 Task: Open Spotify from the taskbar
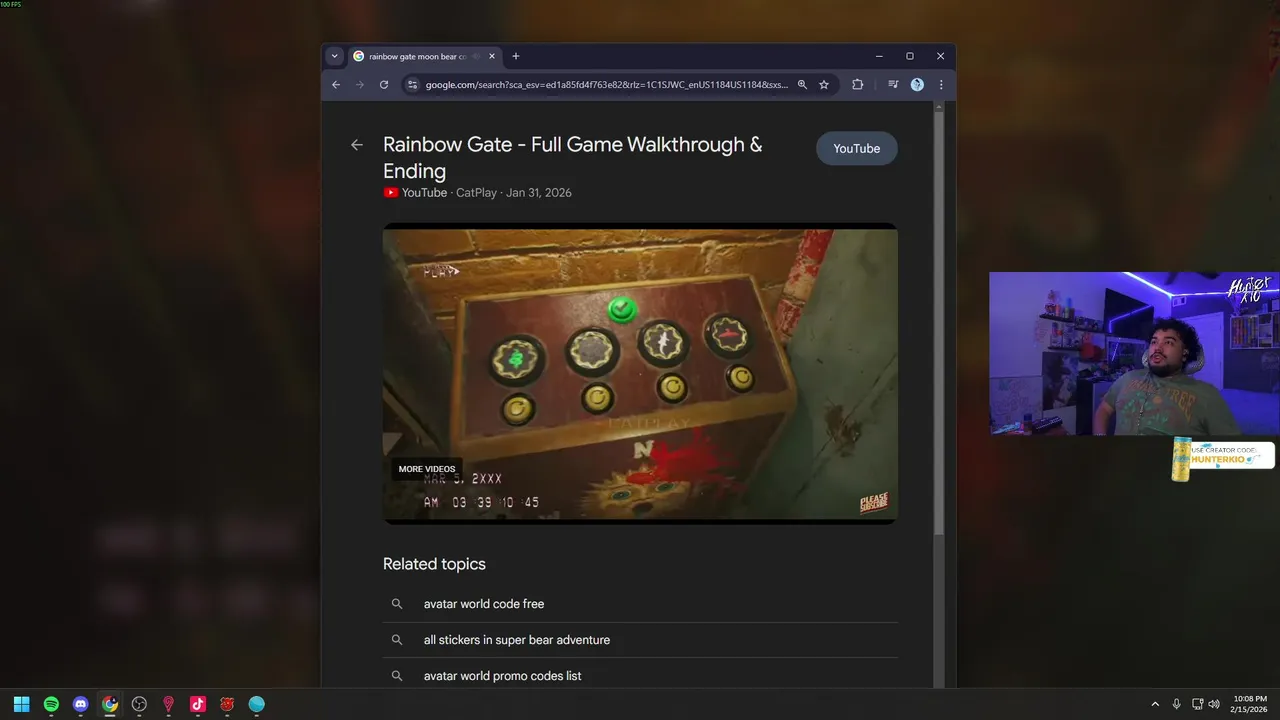(51, 704)
